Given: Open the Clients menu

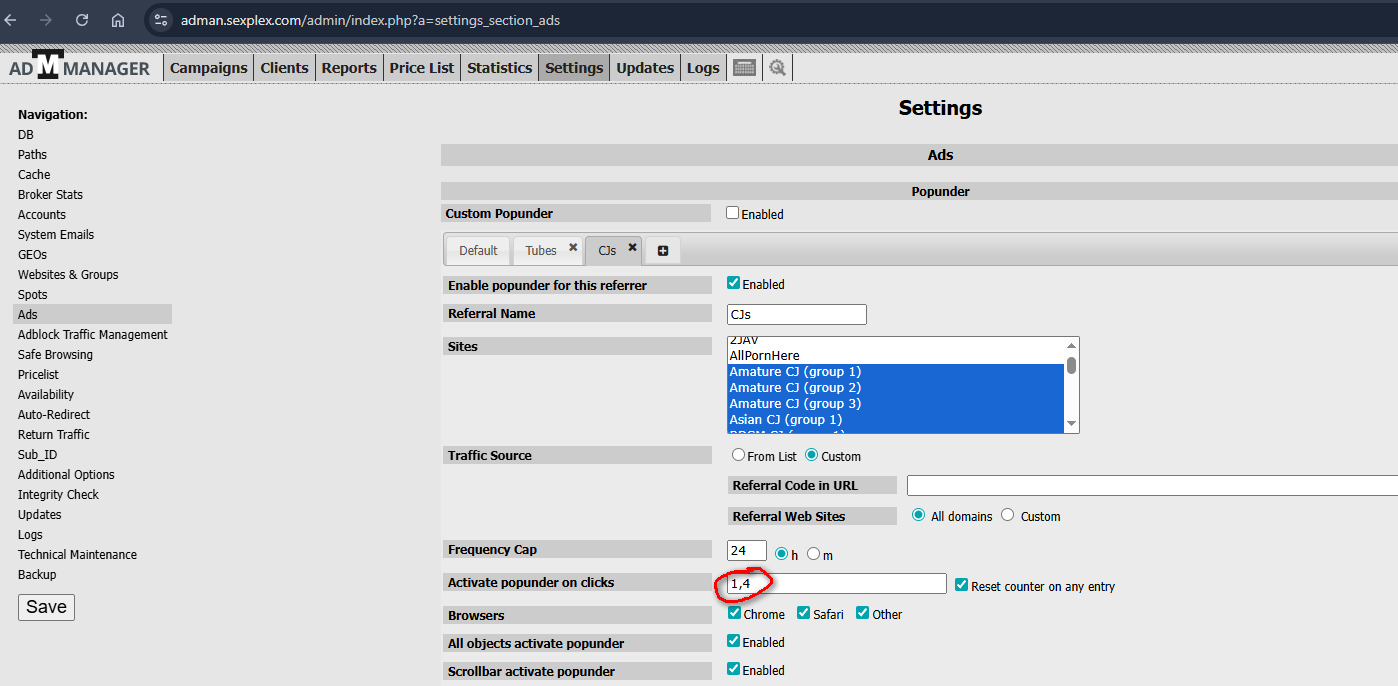Looking at the screenshot, I should coord(284,68).
